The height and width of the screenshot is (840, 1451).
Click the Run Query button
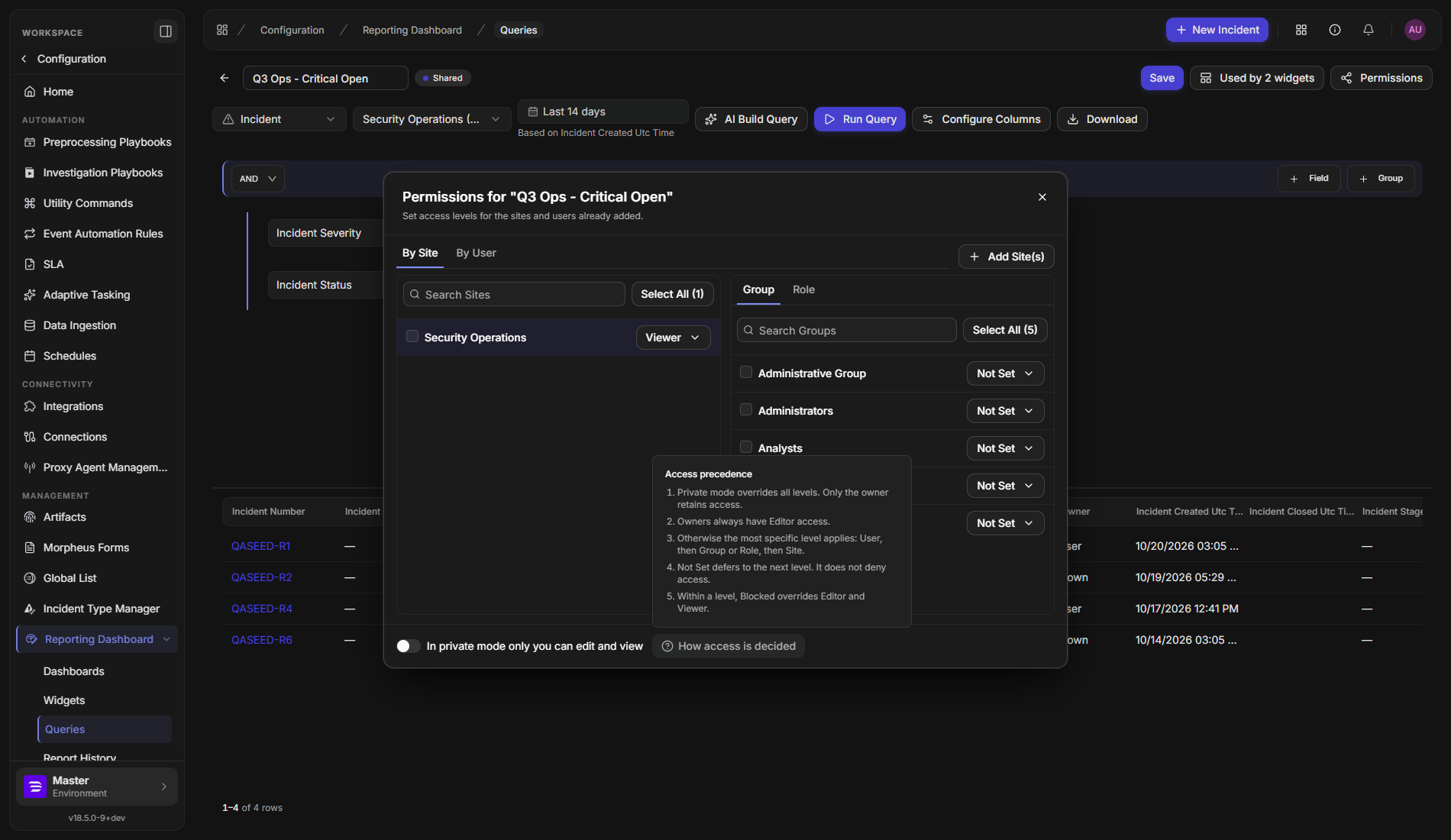pyautogui.click(x=860, y=119)
